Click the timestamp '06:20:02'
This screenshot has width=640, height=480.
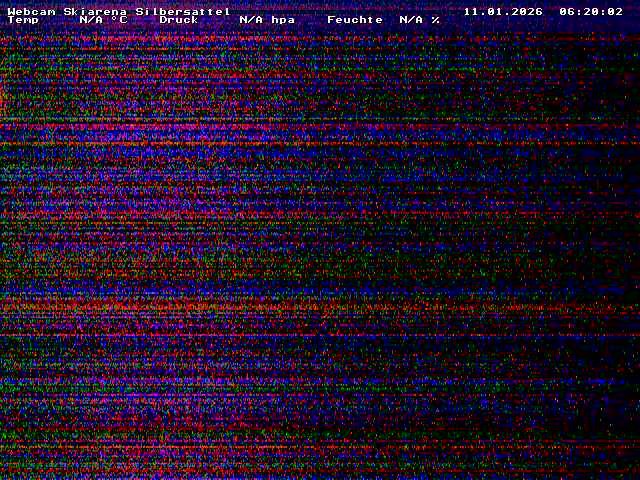point(591,11)
